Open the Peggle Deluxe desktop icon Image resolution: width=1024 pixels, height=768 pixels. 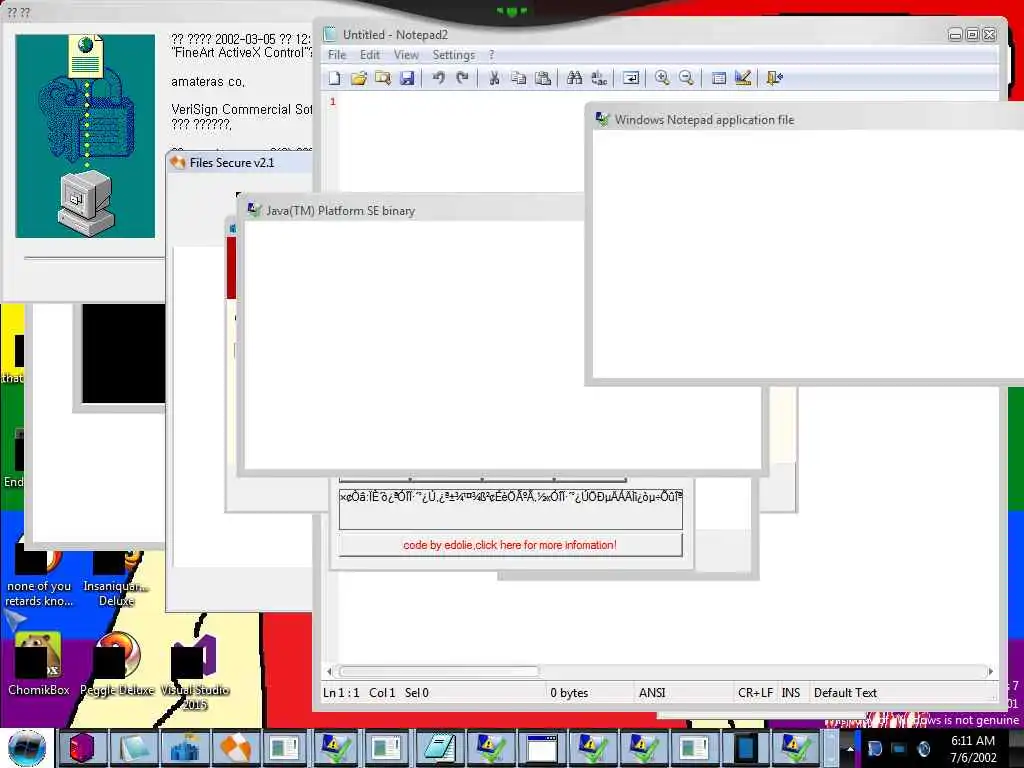click(117, 664)
